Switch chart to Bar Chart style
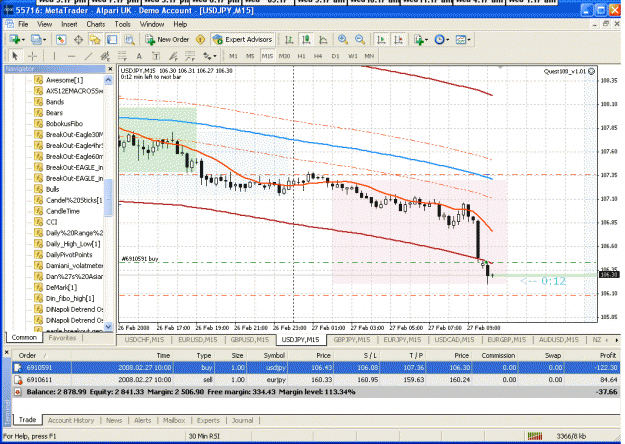 tap(289, 39)
